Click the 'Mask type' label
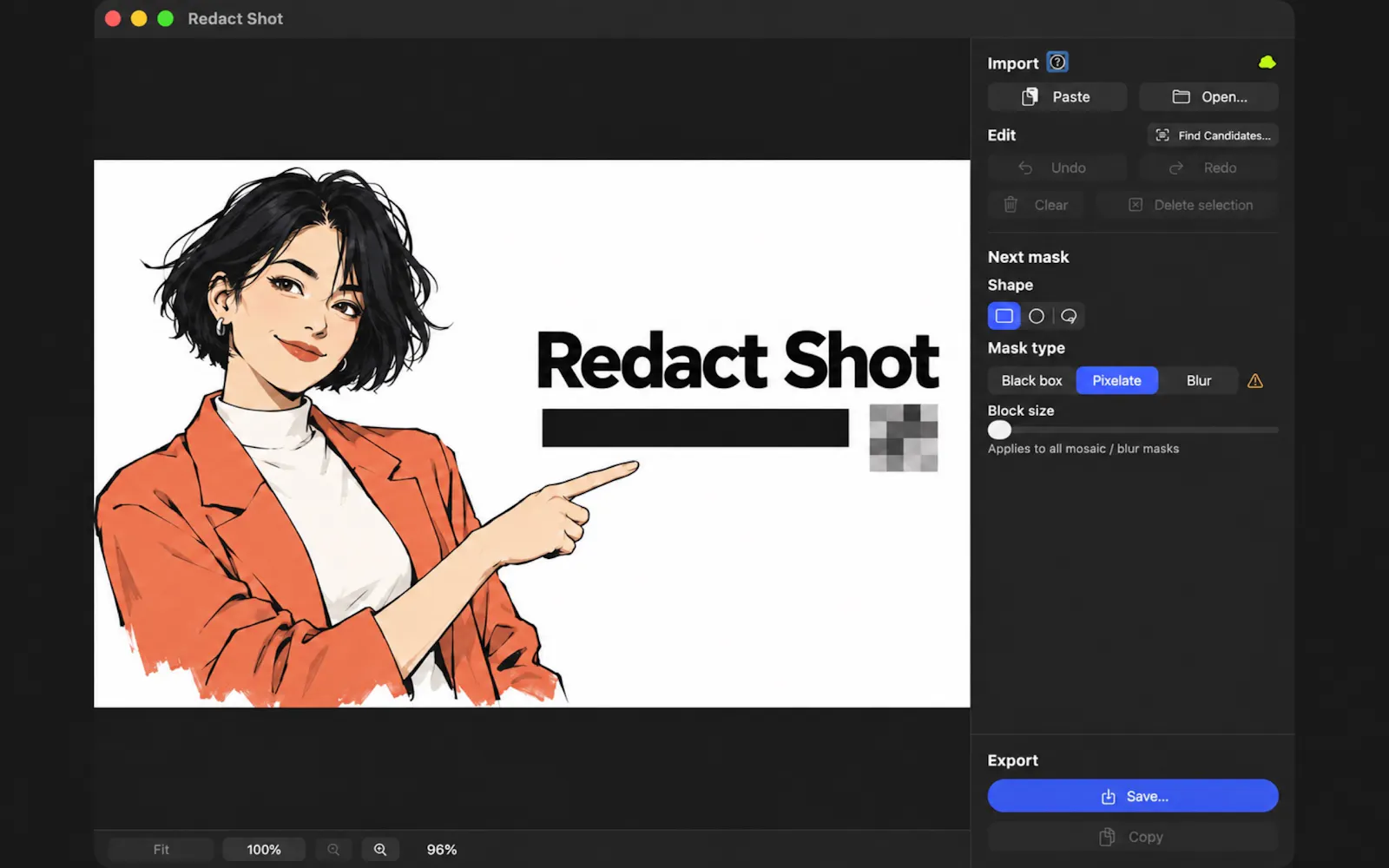 [x=1026, y=348]
